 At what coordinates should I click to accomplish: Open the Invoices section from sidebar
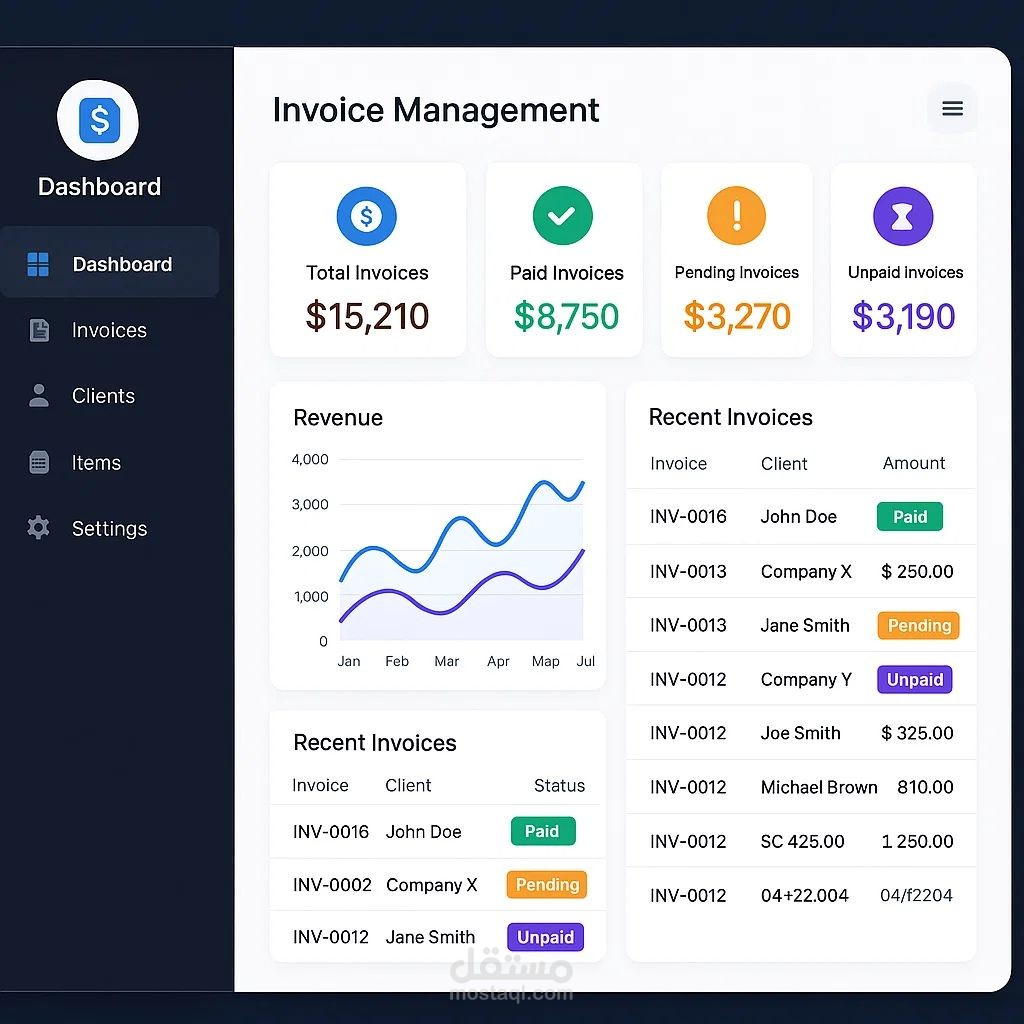pyautogui.click(x=110, y=330)
